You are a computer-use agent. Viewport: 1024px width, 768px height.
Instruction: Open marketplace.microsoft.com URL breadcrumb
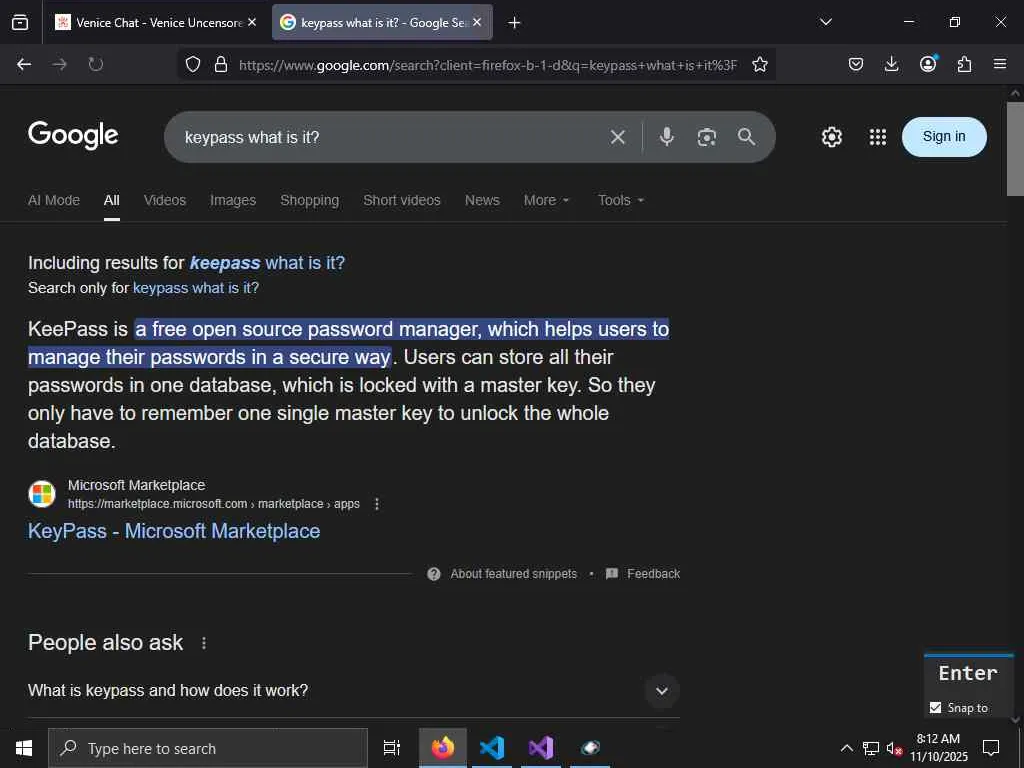pos(214,504)
